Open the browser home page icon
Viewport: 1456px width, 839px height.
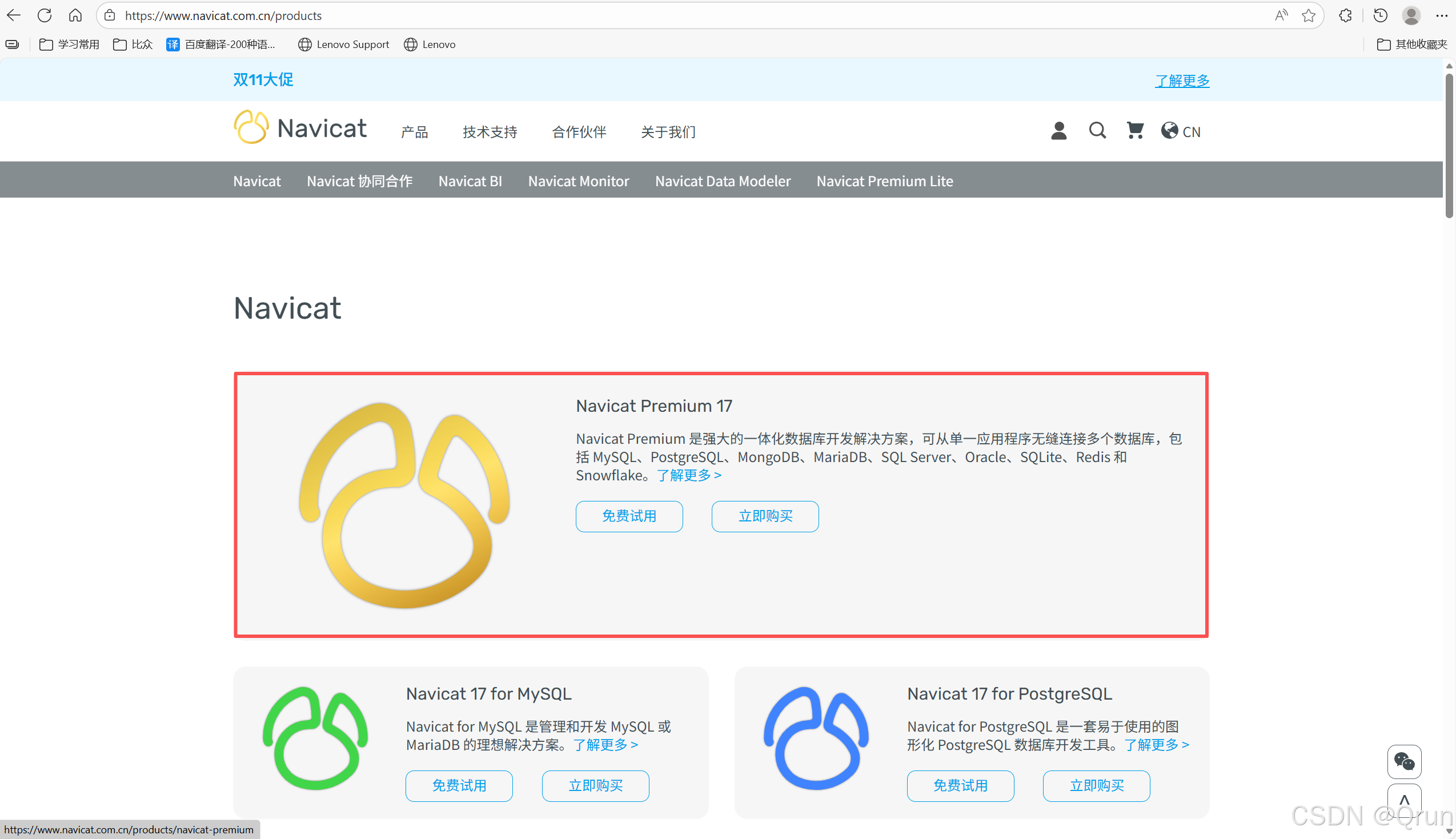[75, 15]
